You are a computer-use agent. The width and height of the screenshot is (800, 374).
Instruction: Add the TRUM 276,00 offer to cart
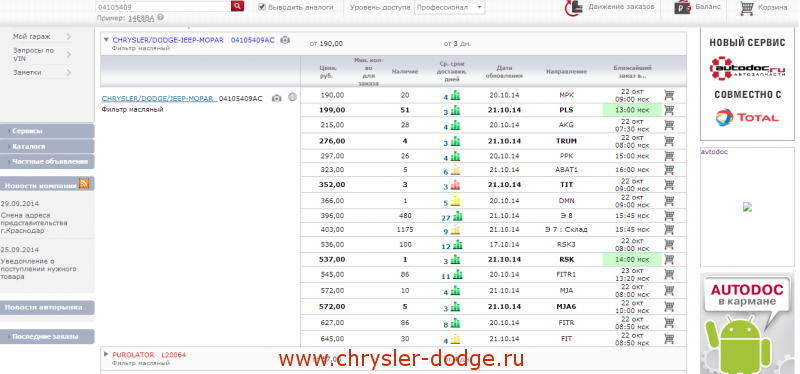(x=669, y=141)
